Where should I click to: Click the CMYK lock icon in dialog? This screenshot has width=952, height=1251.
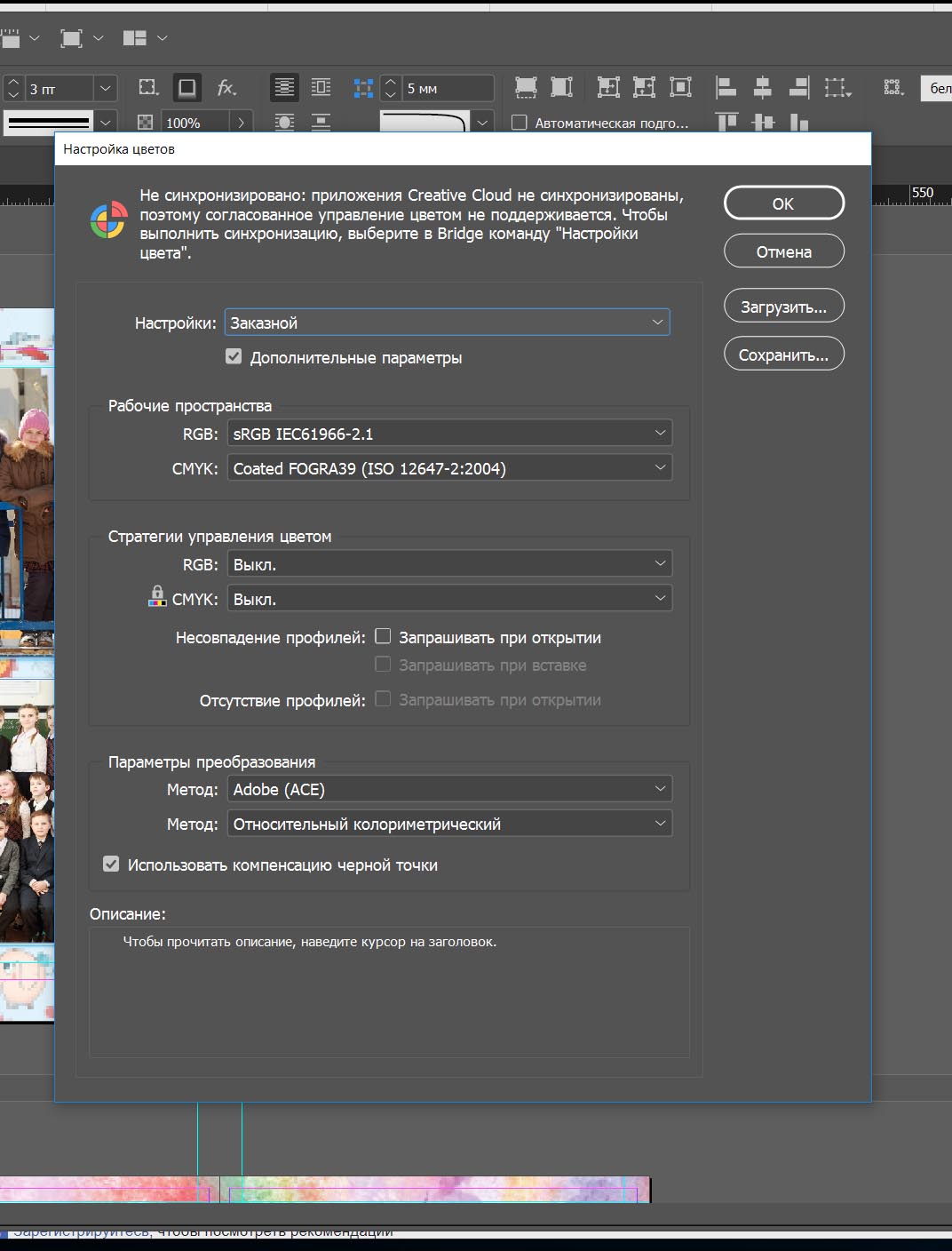[157, 596]
